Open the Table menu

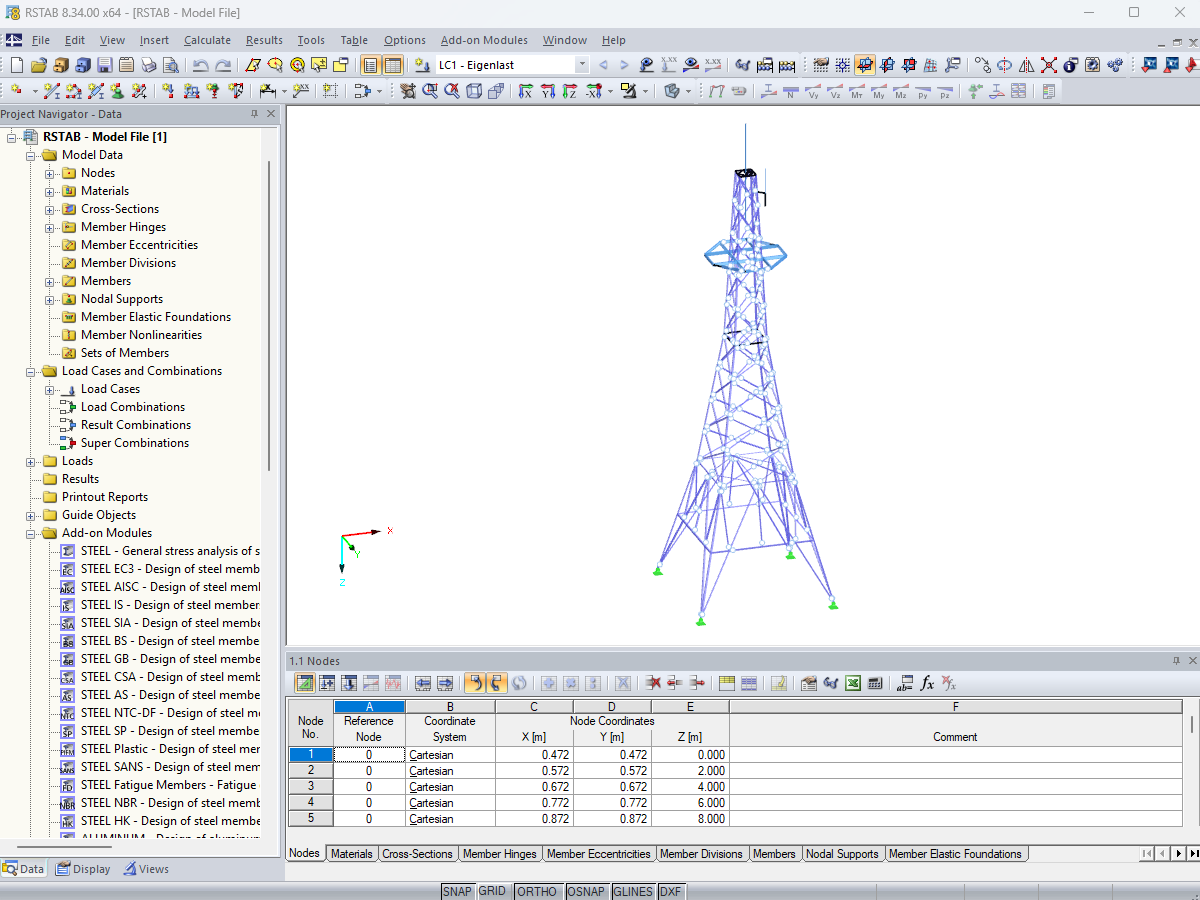(x=354, y=40)
